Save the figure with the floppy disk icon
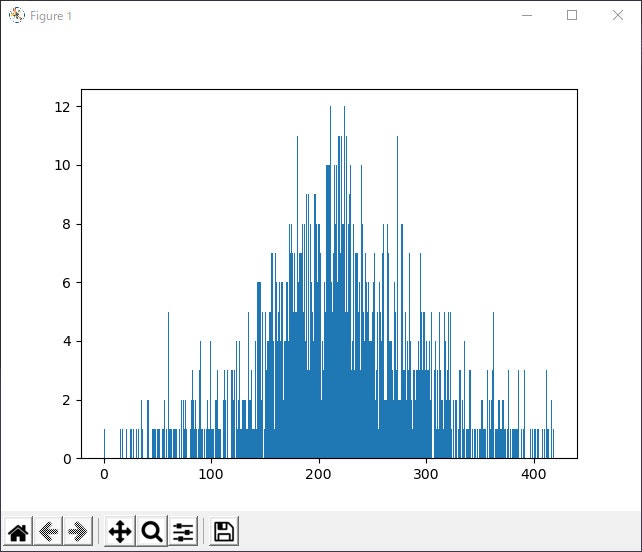 [x=224, y=532]
